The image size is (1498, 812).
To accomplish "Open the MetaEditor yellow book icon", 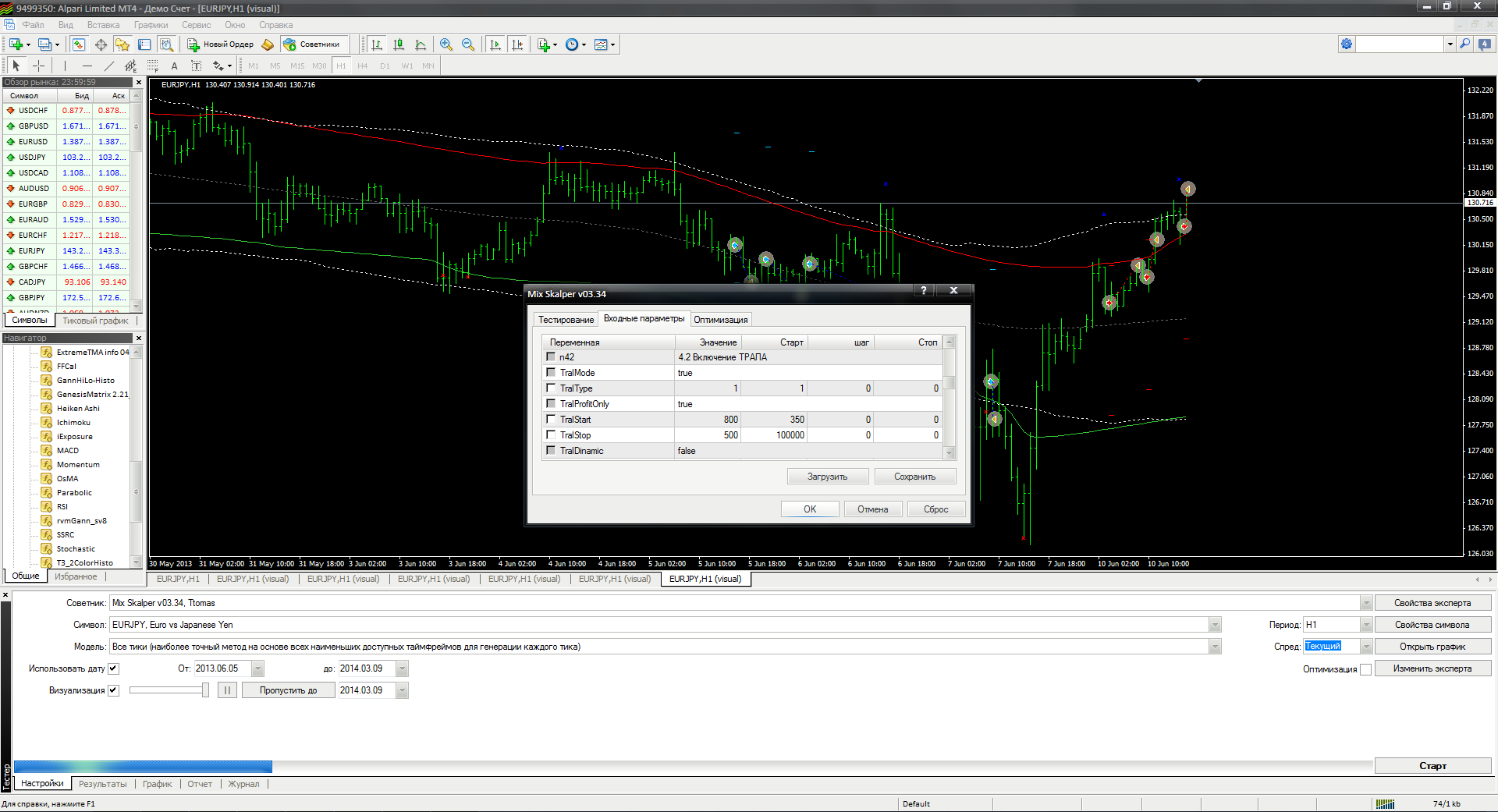I will click(x=268, y=44).
